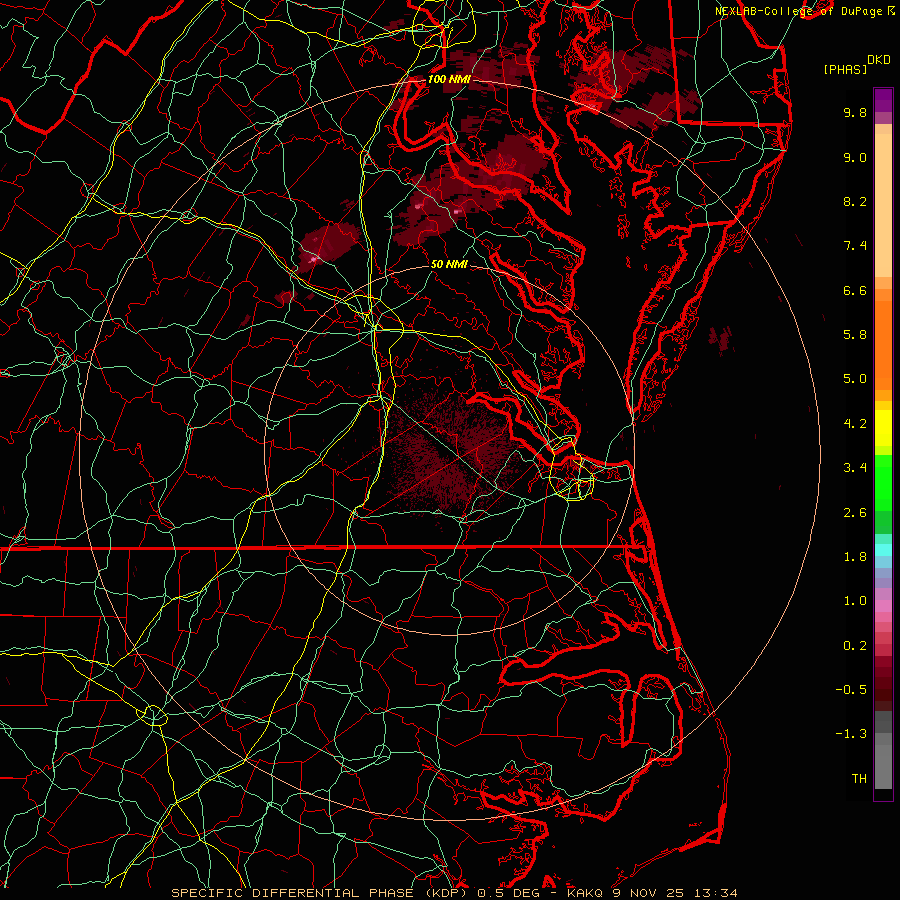Select the -0.5 legend value
Image resolution: width=900 pixels, height=900 pixels.
tap(851, 690)
